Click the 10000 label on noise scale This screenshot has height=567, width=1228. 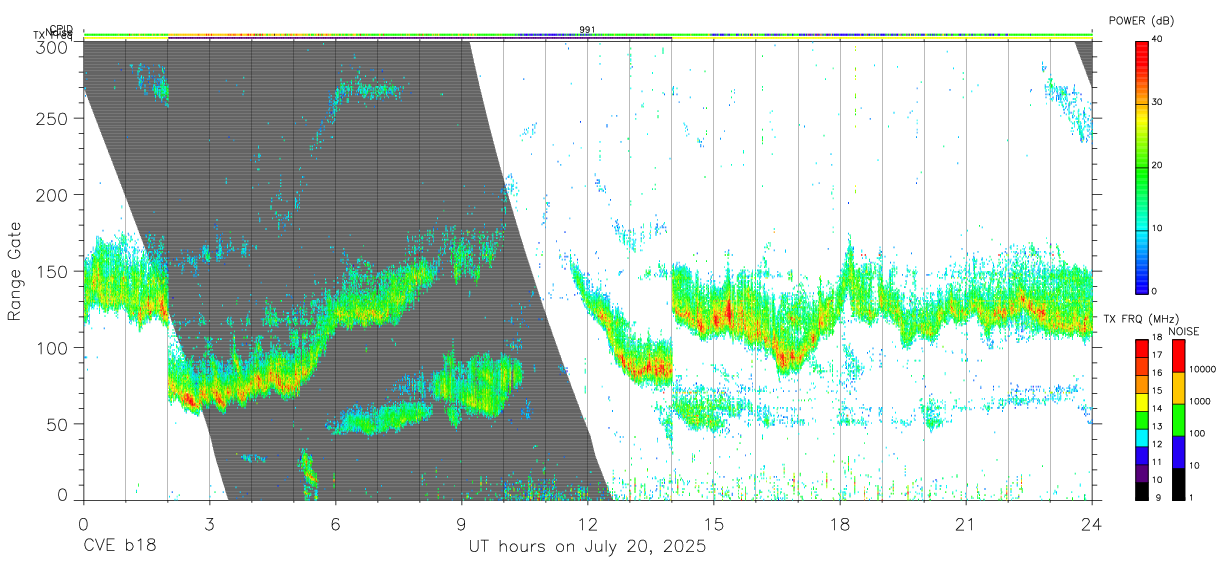click(x=1202, y=370)
